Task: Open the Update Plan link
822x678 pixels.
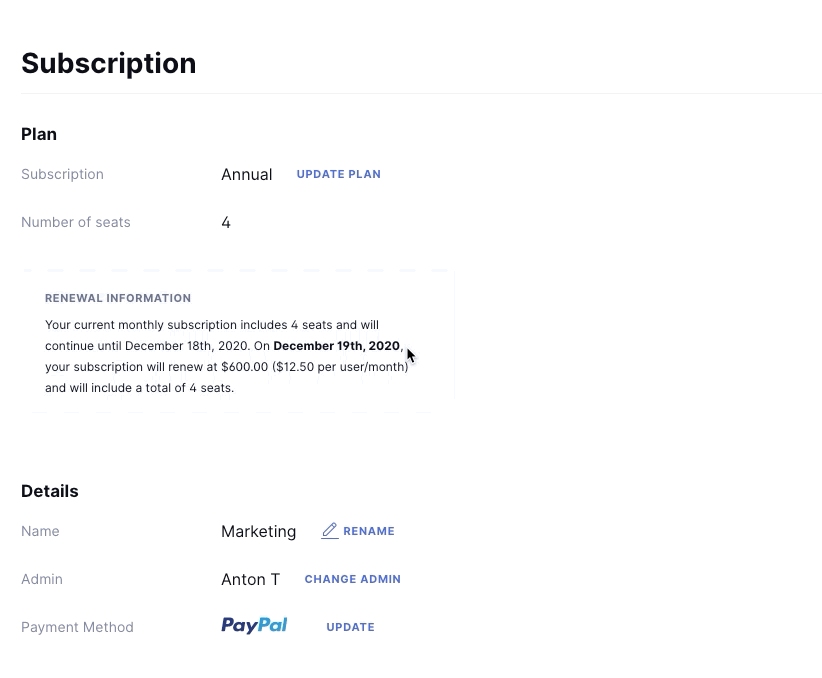Action: 338,174
